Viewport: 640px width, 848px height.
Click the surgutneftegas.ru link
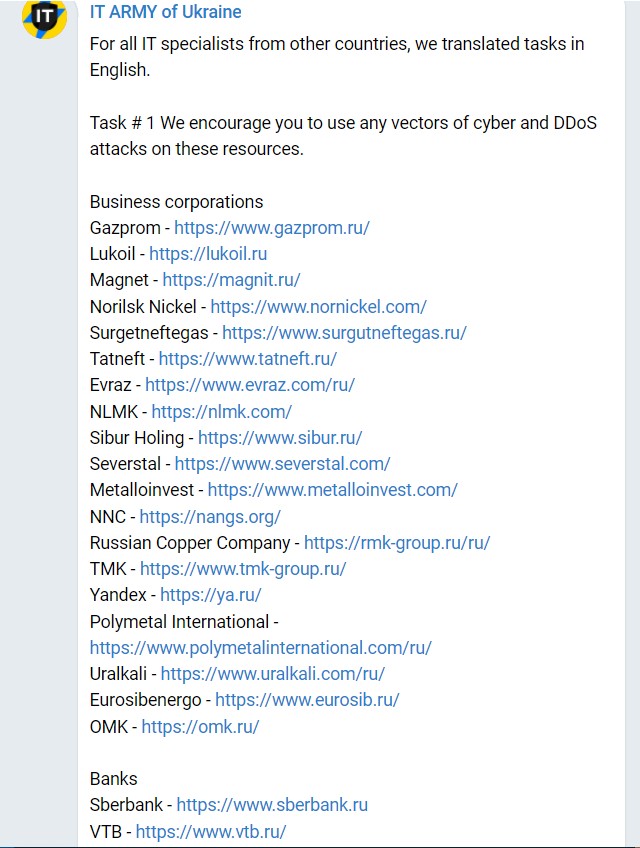[x=344, y=333]
